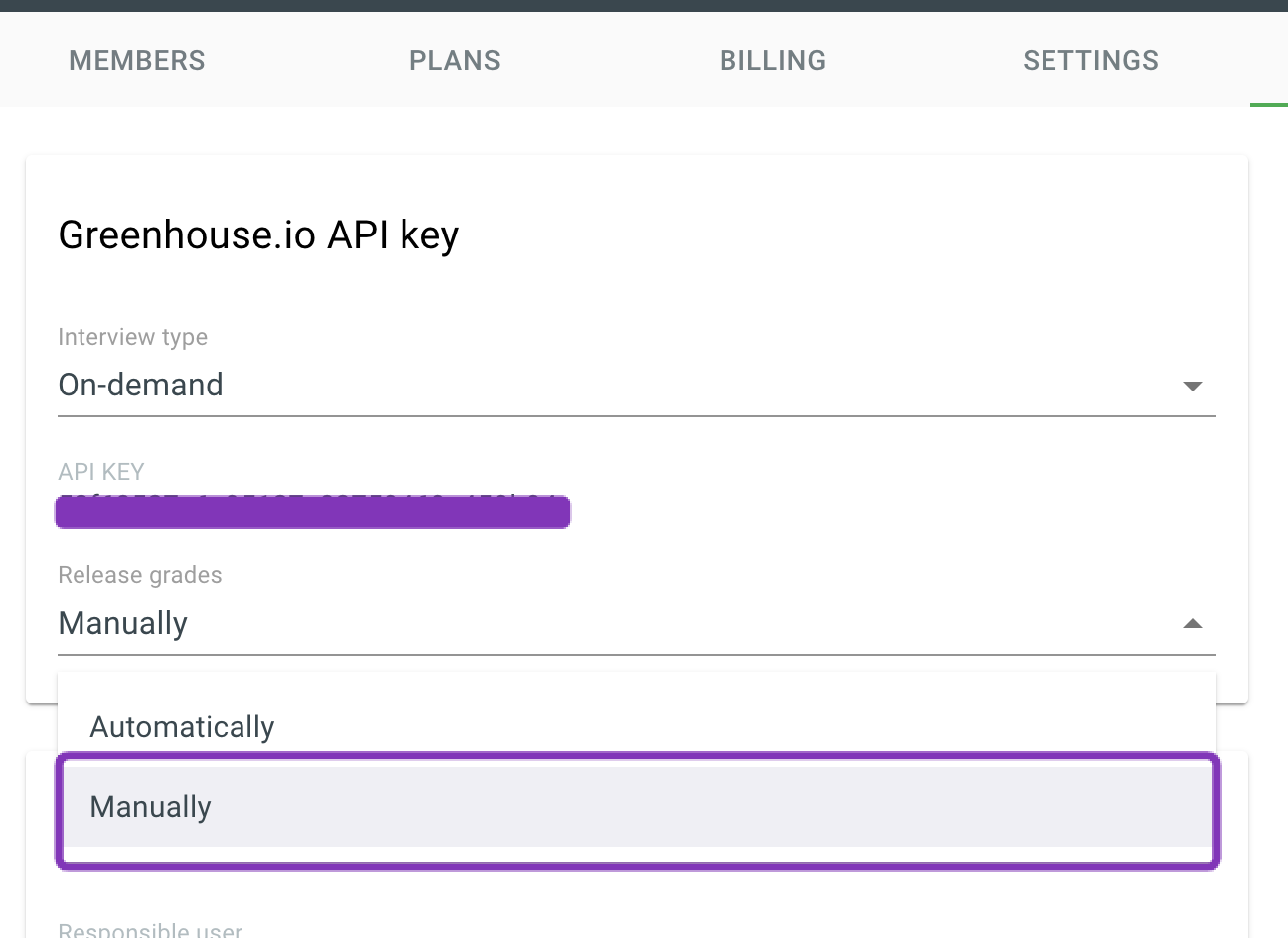
Task: Choose the Automatically option in the list
Action: click(x=182, y=727)
